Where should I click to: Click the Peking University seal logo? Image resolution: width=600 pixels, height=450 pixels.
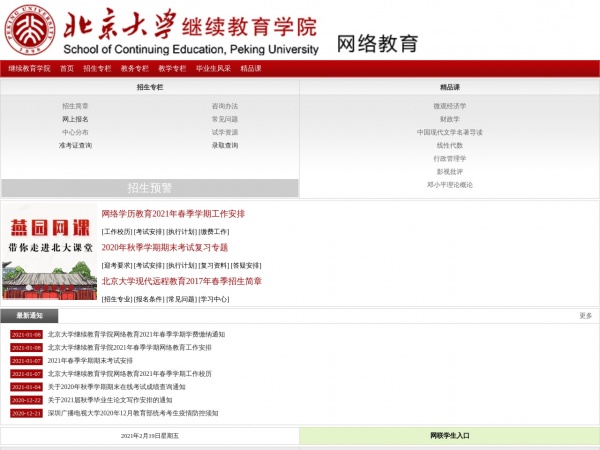pyautogui.click(x=30, y=30)
